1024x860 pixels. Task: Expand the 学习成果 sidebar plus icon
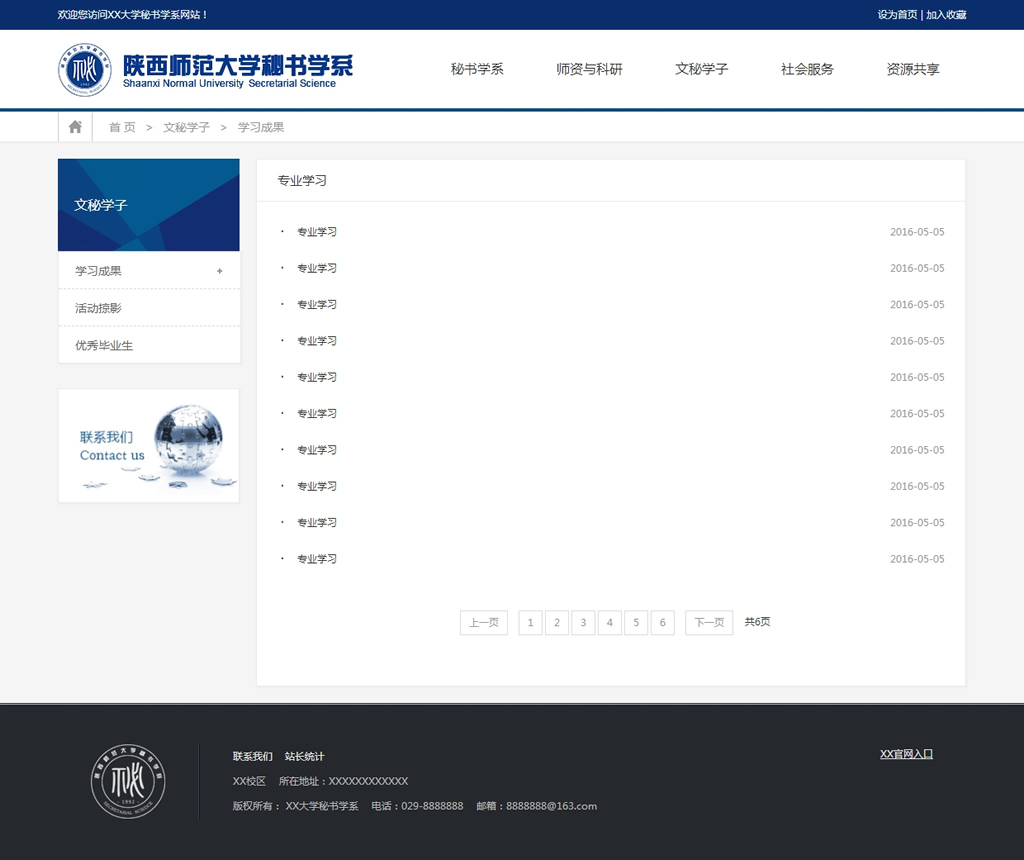tap(219, 271)
